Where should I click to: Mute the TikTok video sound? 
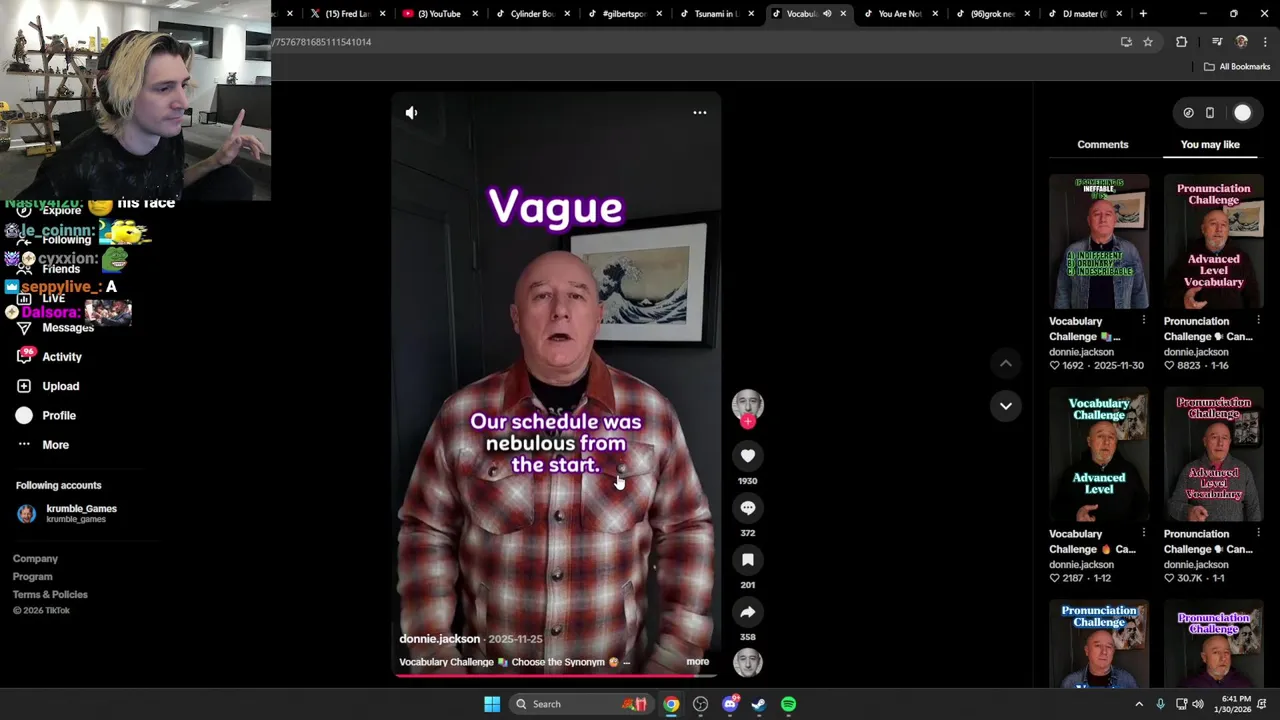[x=411, y=113]
